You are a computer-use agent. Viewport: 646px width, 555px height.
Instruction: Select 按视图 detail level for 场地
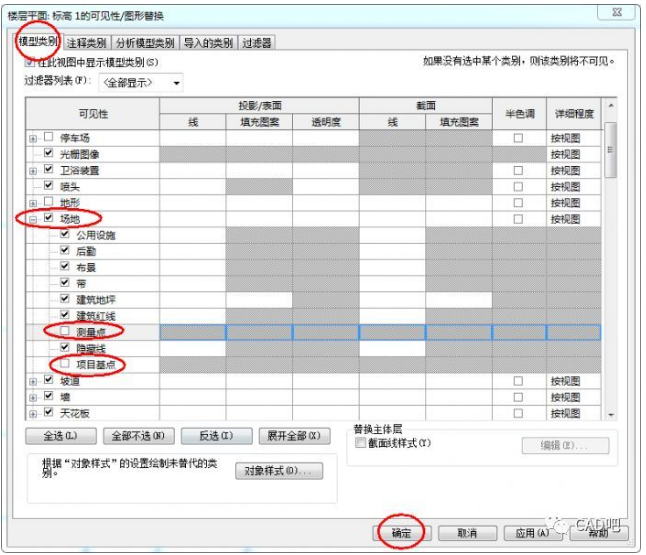(573, 219)
